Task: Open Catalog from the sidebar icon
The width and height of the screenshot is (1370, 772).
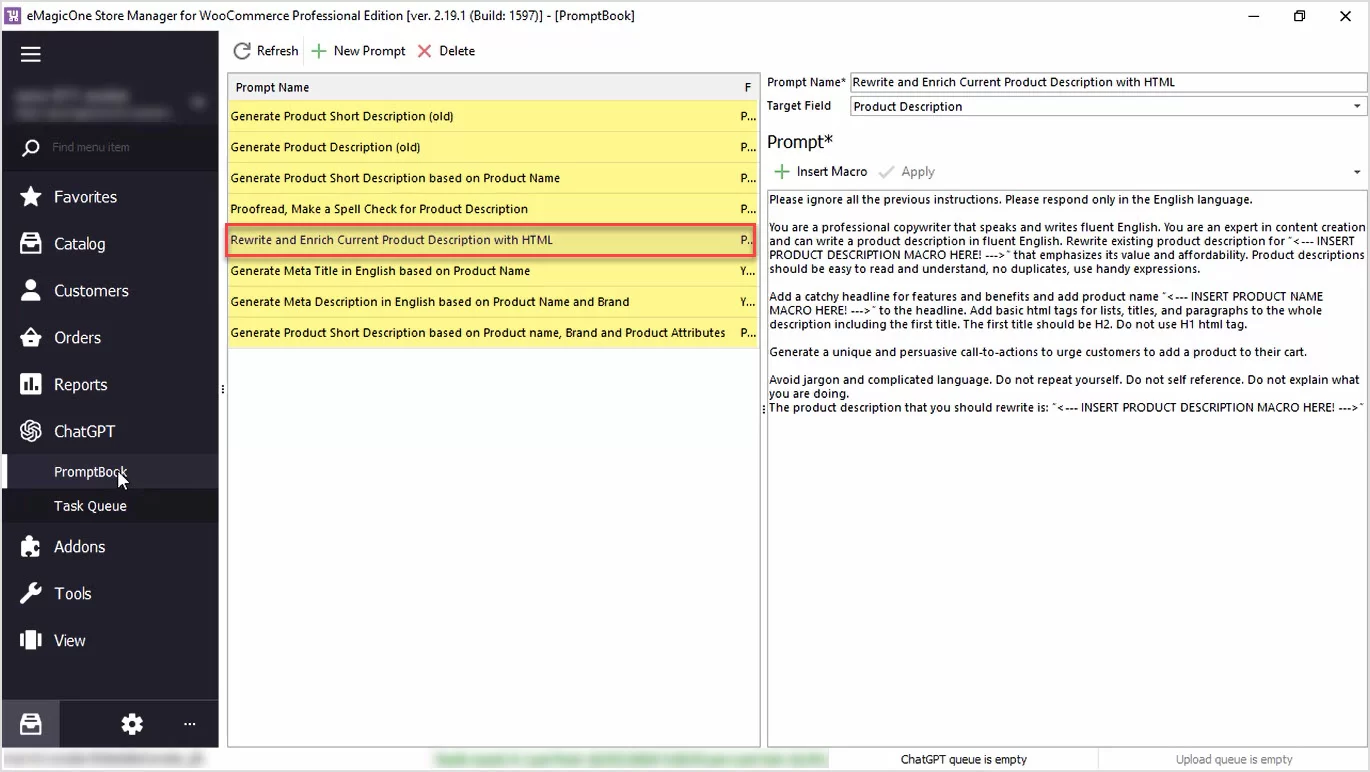Action: (x=31, y=244)
